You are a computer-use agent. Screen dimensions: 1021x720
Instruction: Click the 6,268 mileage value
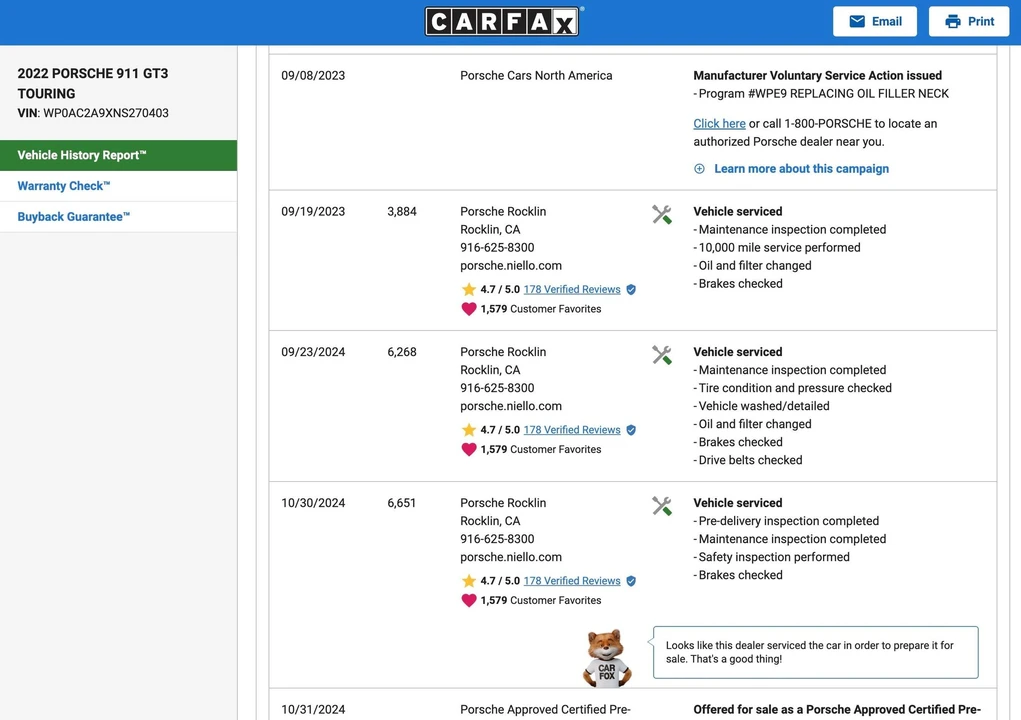pyautogui.click(x=402, y=352)
